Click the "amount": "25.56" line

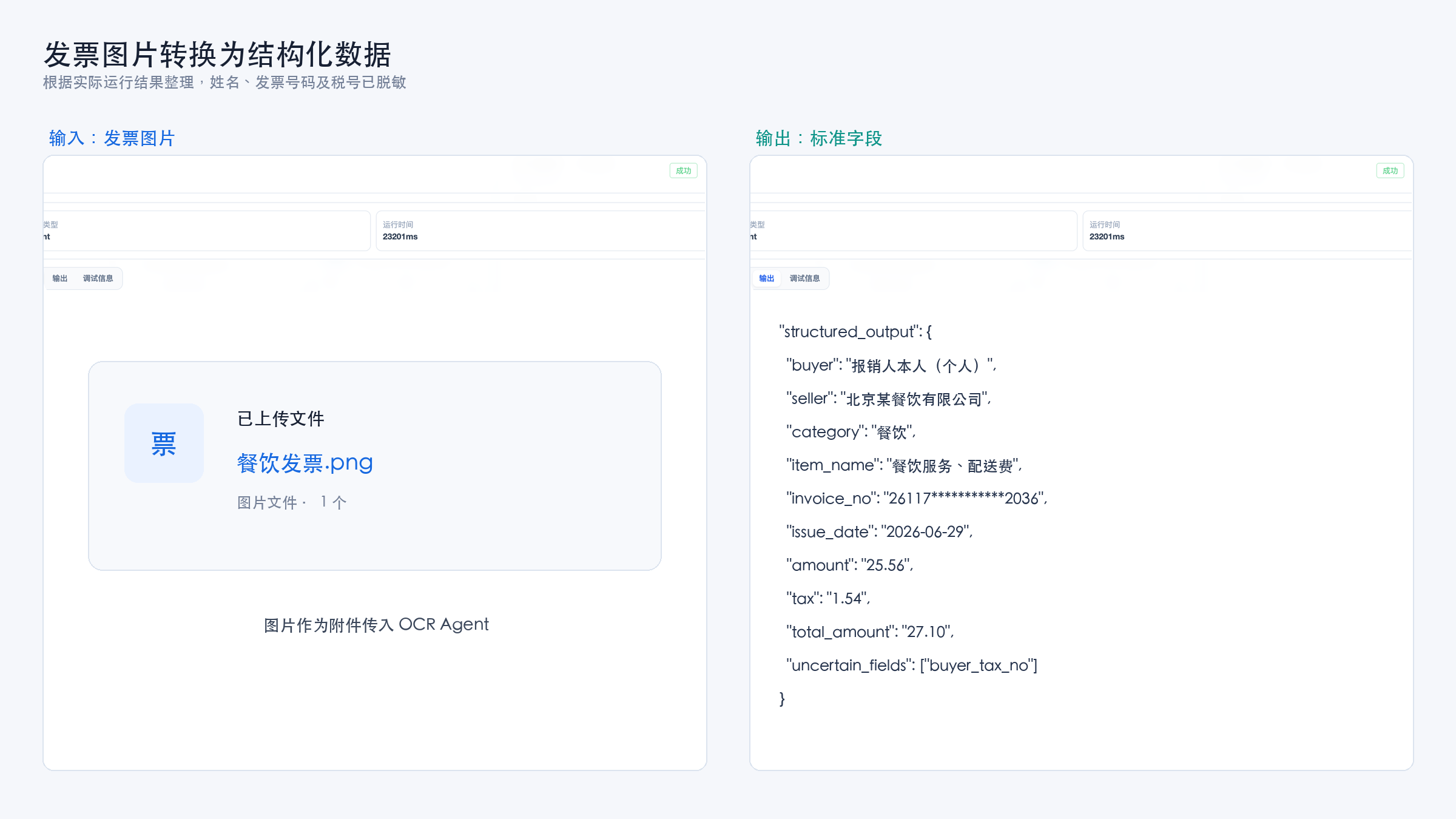[850, 565]
